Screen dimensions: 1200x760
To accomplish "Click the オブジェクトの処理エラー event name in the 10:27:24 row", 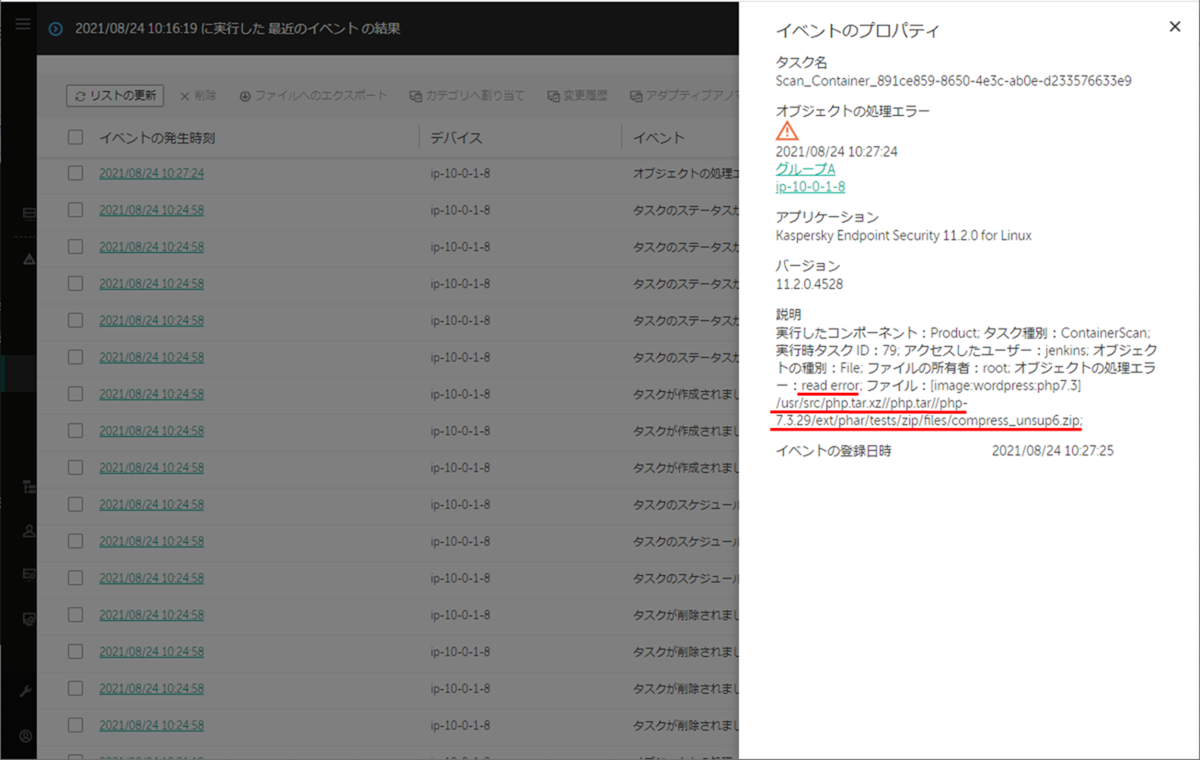I will (x=686, y=173).
